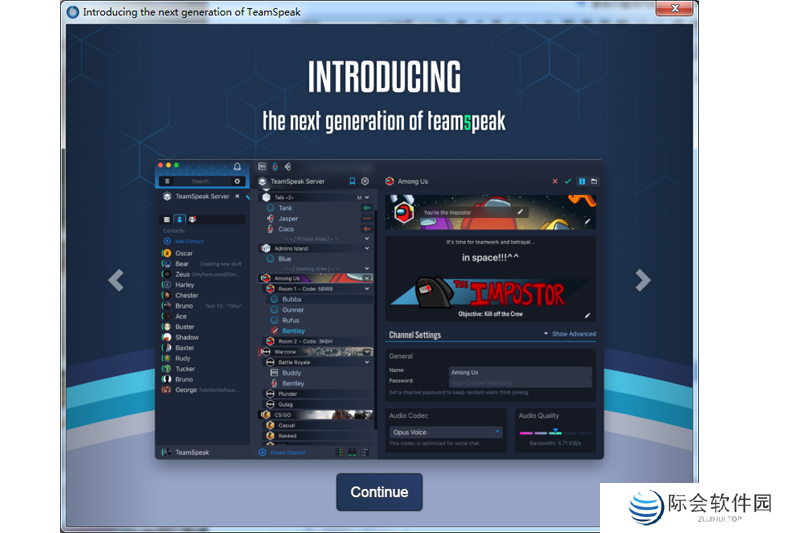
Task: Apply channel edits with green check icon
Action: click(567, 182)
